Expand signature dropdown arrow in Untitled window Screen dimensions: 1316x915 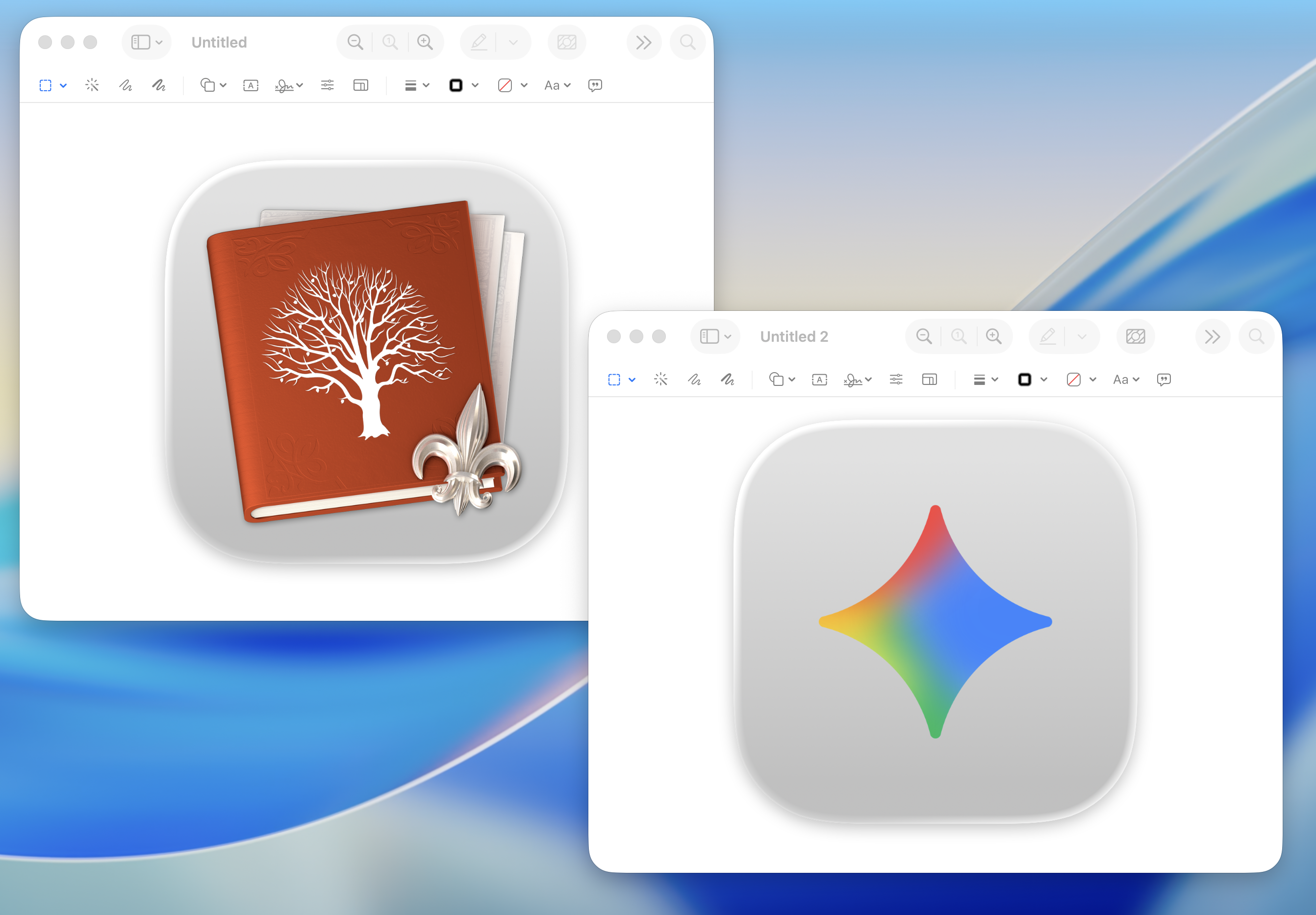pyautogui.click(x=300, y=85)
